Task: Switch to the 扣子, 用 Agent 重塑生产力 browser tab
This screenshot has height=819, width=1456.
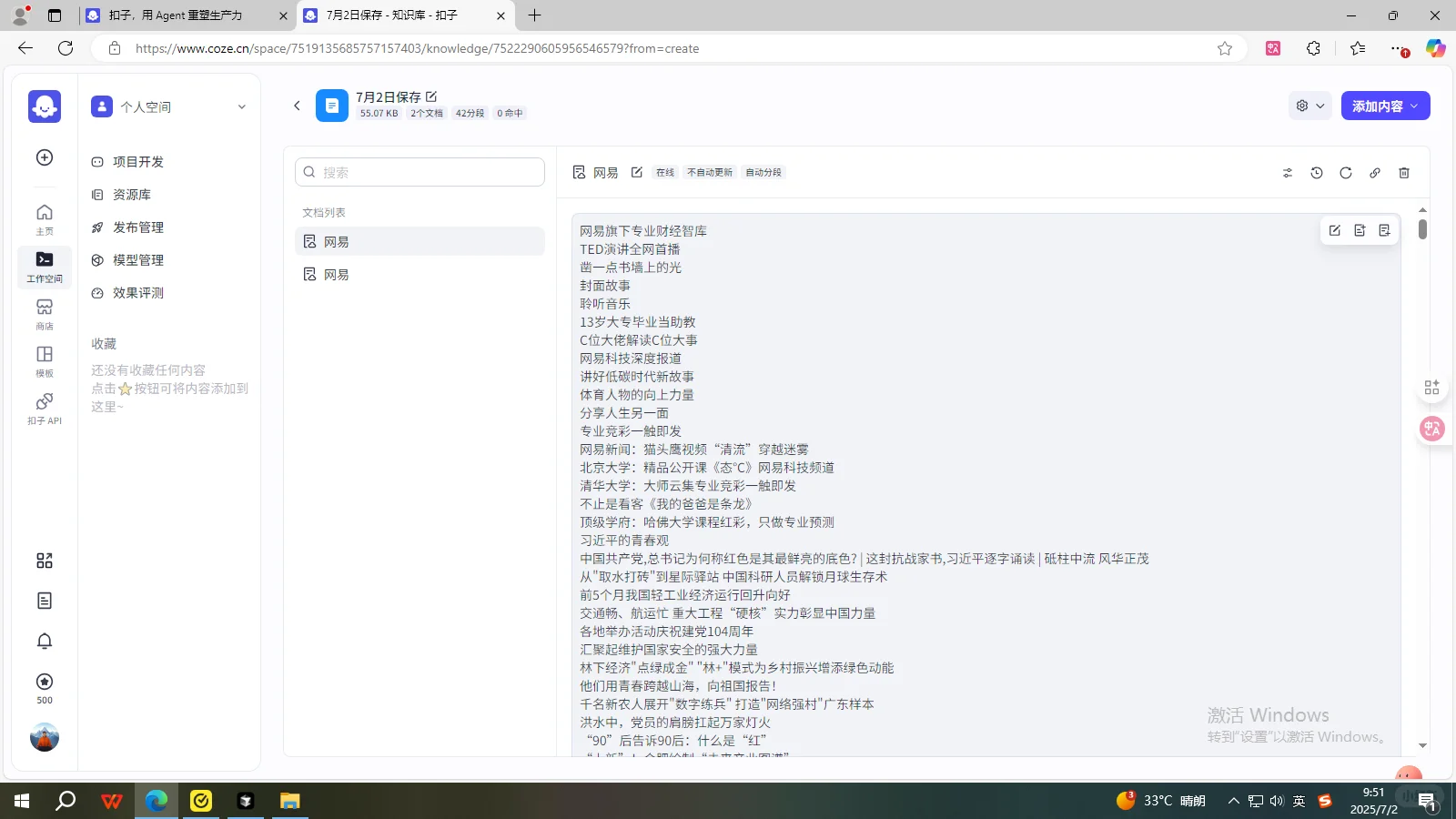Action: pos(187,15)
